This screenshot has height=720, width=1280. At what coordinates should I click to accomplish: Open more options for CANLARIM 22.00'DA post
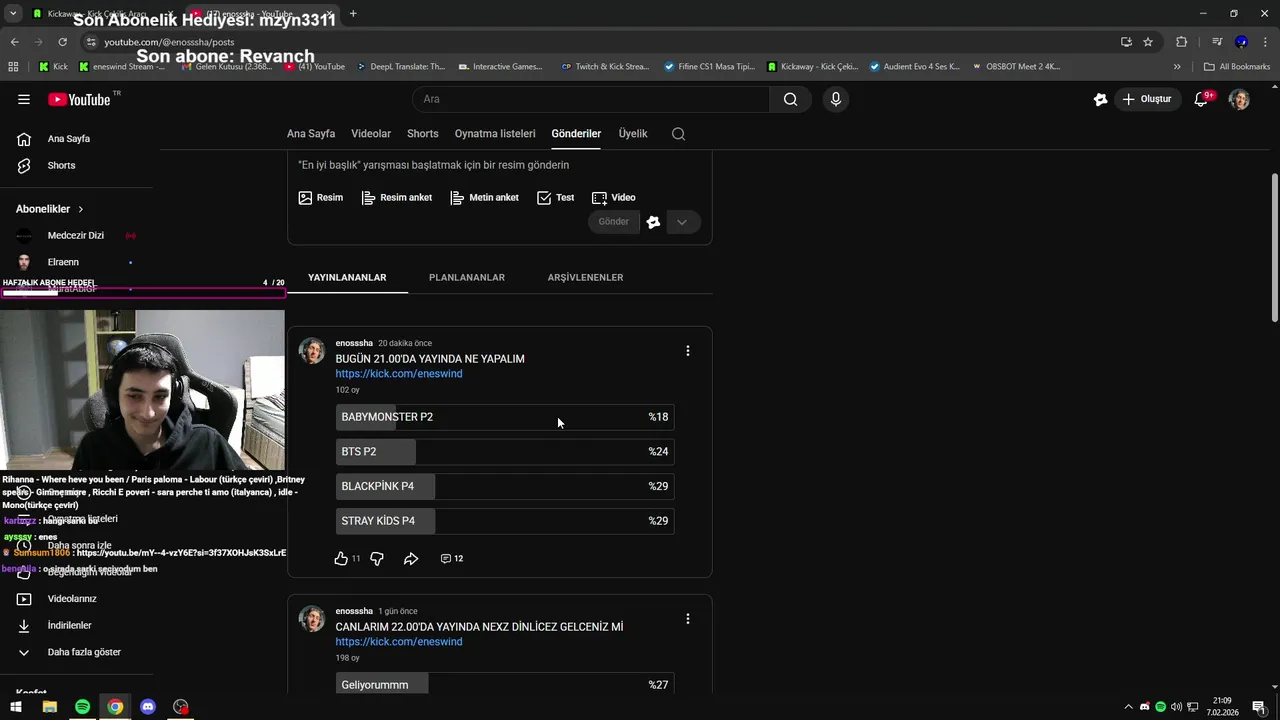pyautogui.click(x=687, y=619)
